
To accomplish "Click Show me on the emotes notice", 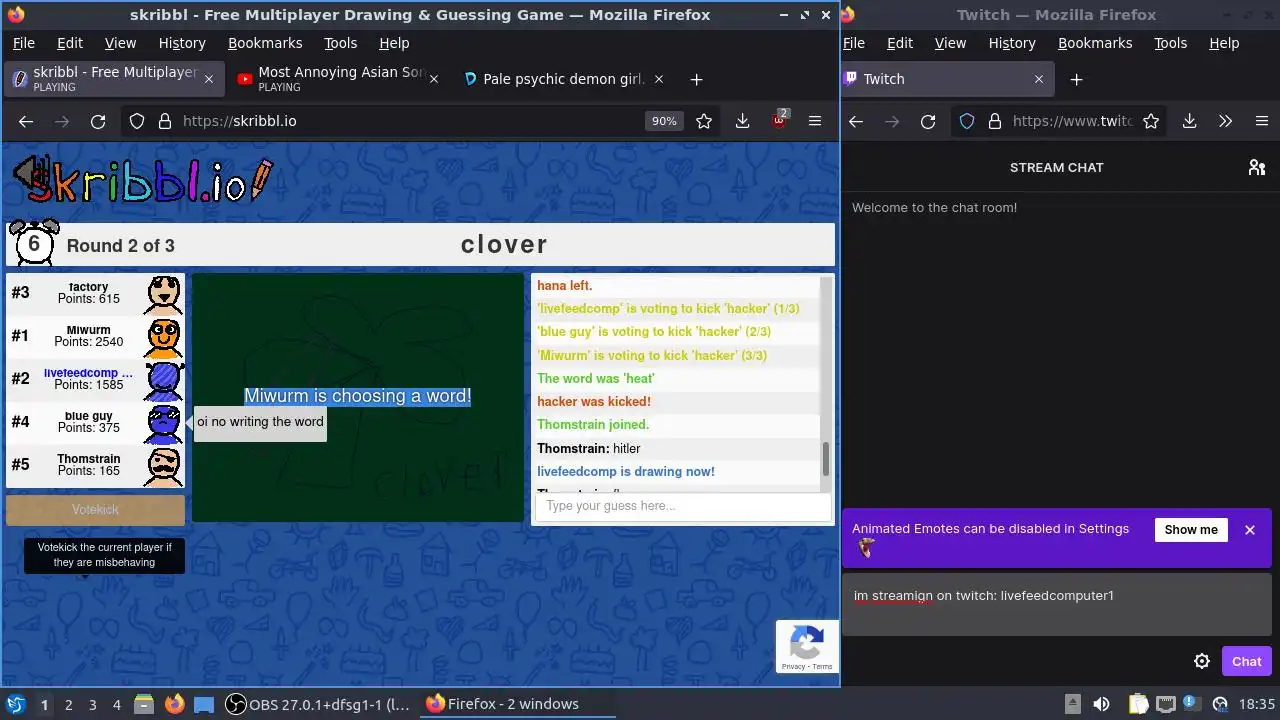I will (x=1191, y=530).
